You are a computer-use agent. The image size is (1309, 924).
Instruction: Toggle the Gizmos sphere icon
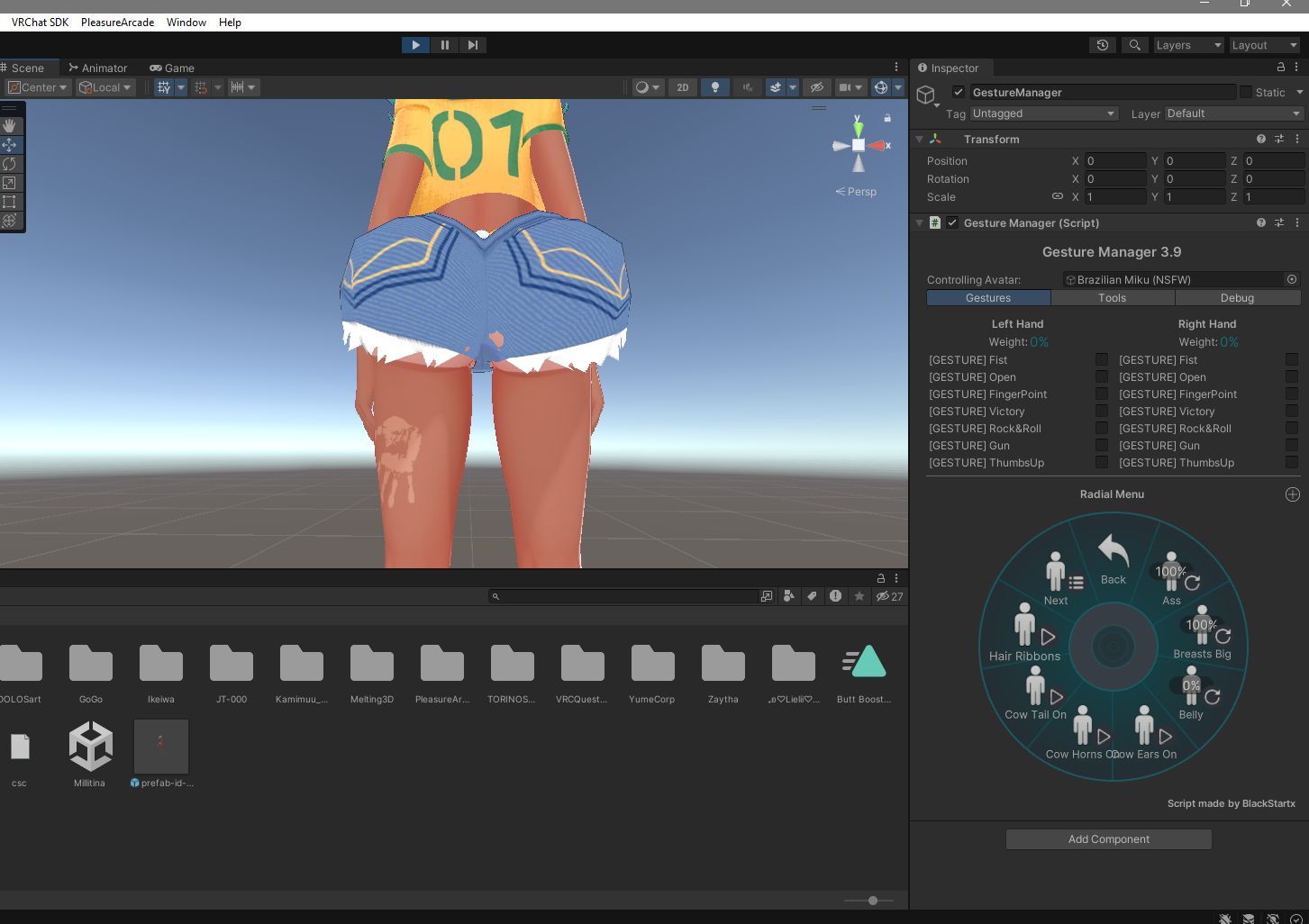tap(881, 87)
